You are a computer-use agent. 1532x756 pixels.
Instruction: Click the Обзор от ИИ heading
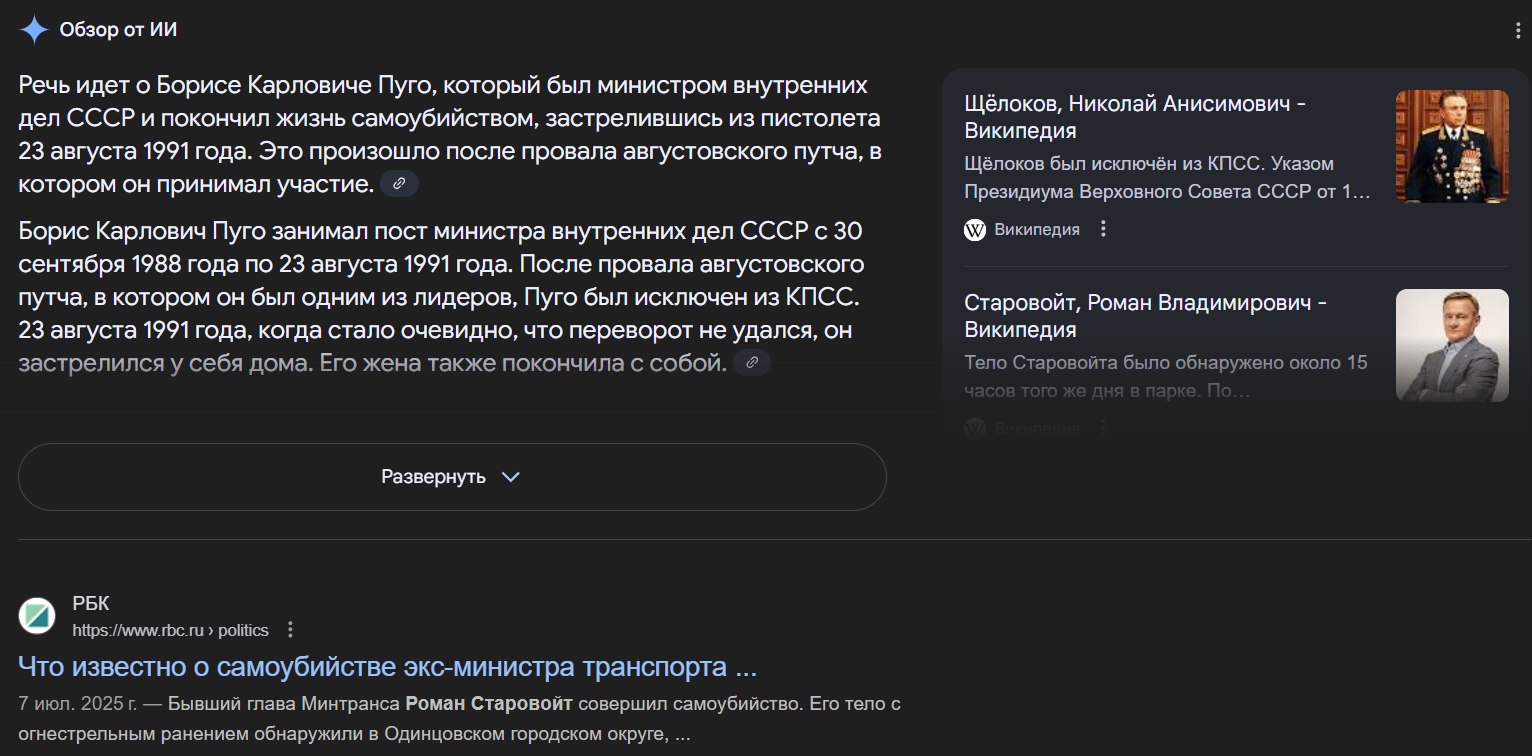tap(118, 30)
